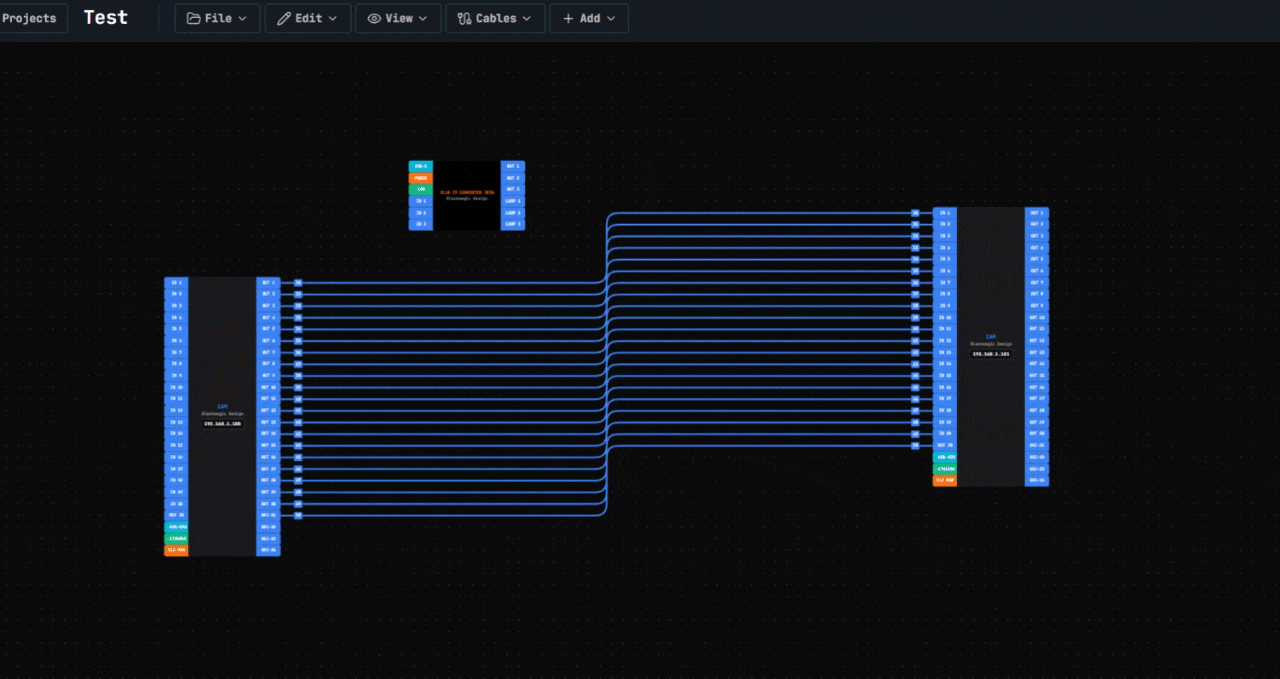Select OUT 9 port on left CAM device
This screenshot has width=1280, height=679.
[268, 376]
